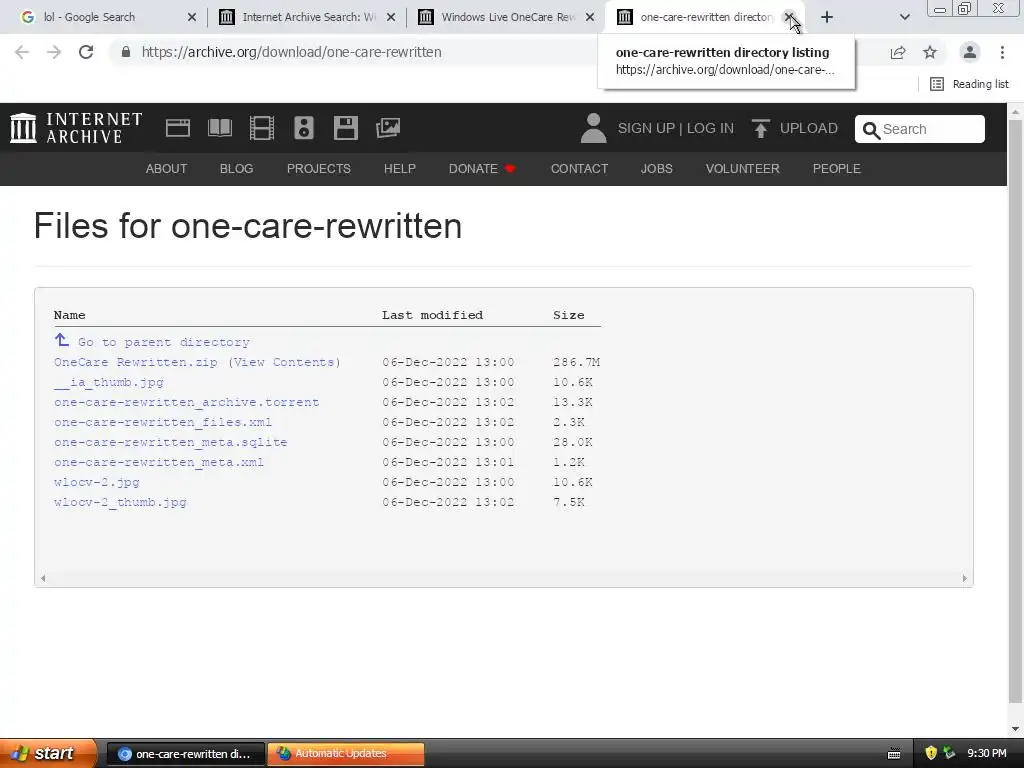Click the security shield tray icon
This screenshot has width=1024, height=768.
[931, 753]
